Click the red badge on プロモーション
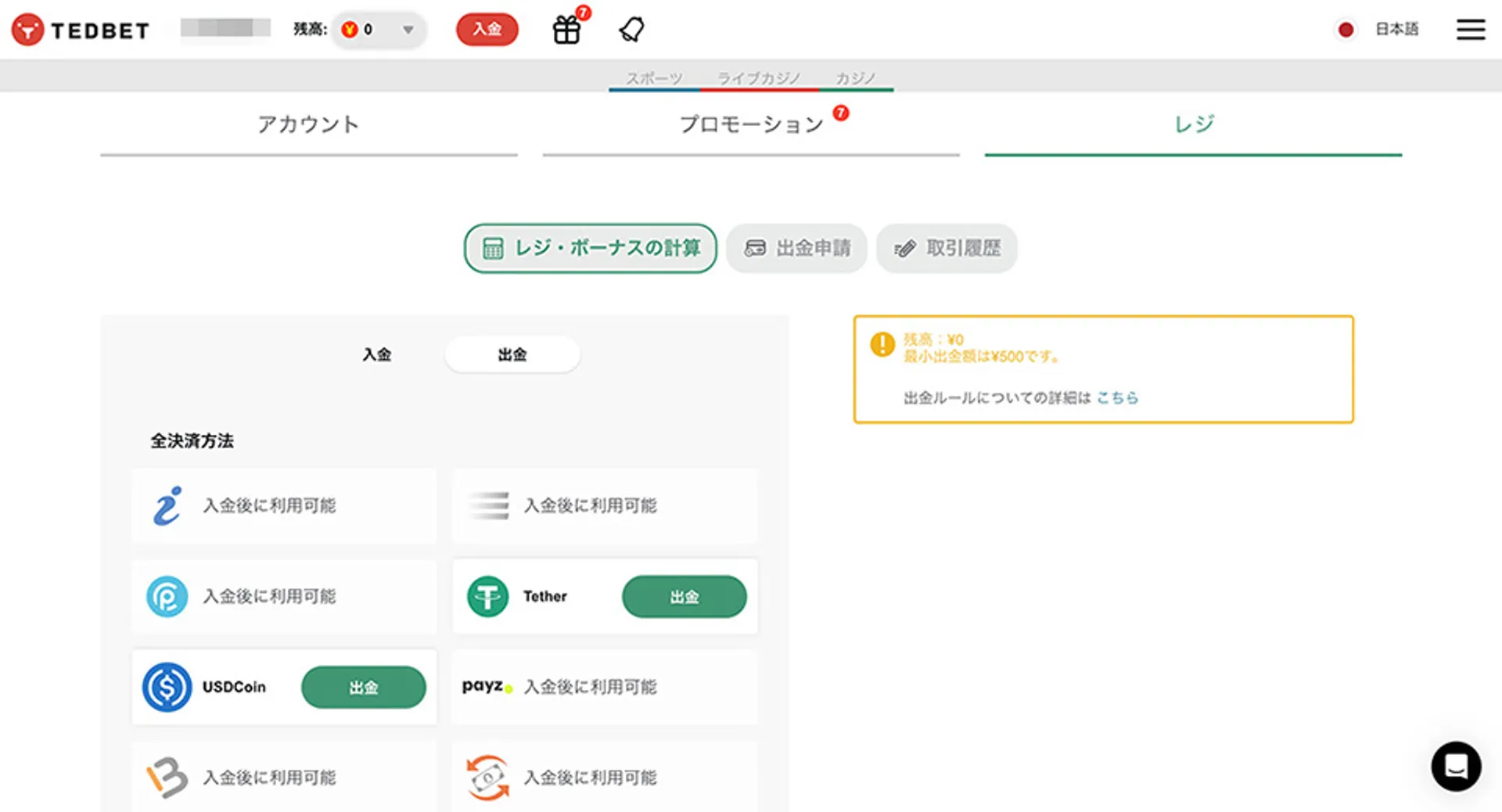 (x=841, y=113)
